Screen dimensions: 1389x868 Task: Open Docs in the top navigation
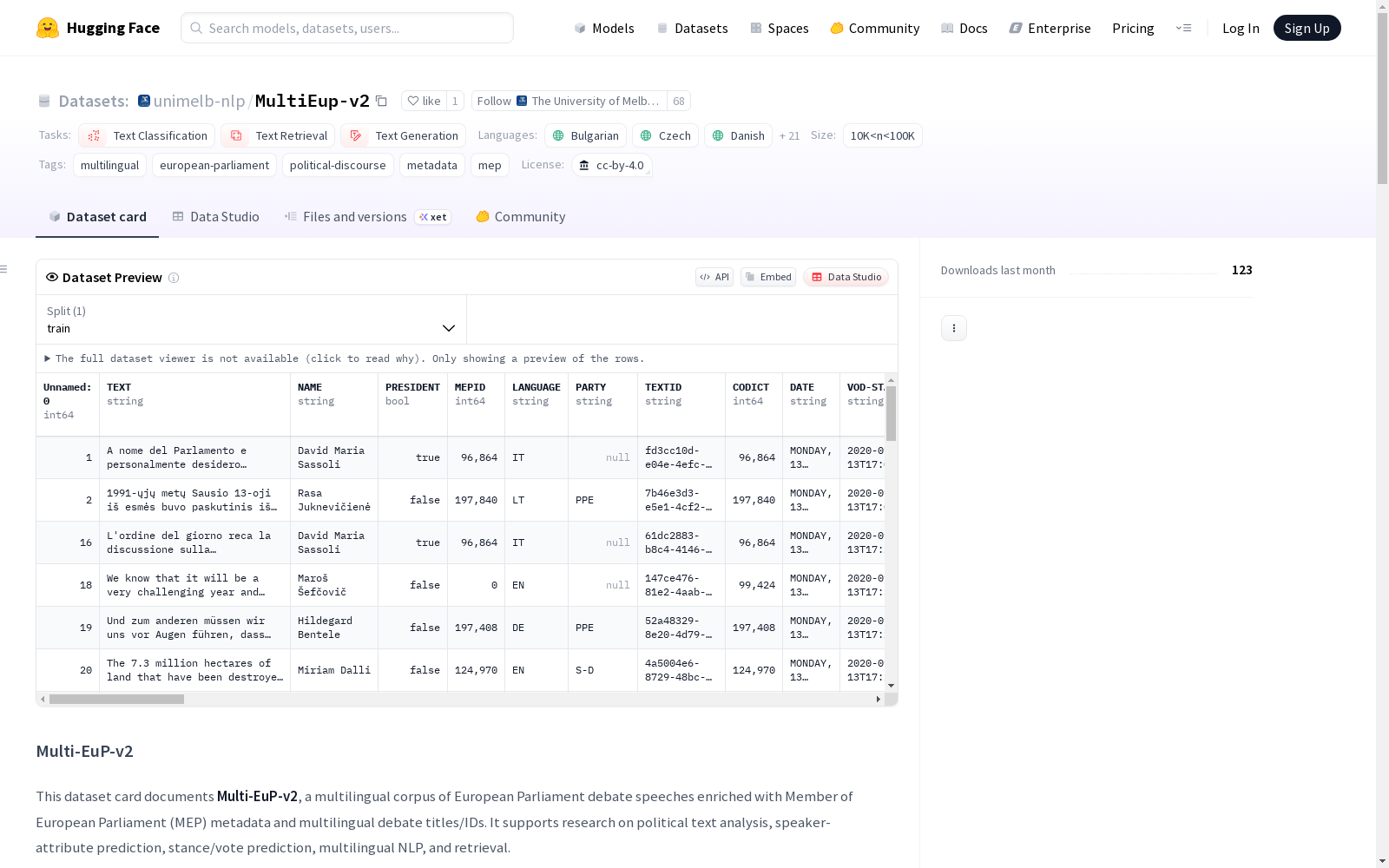tap(964, 28)
